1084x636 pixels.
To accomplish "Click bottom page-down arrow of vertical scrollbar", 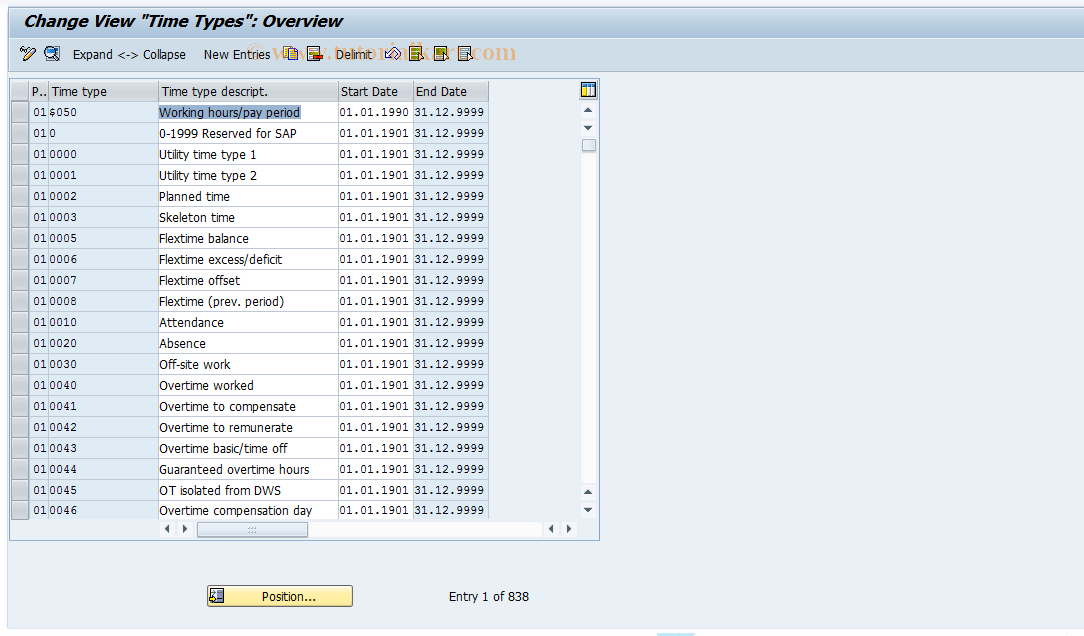I will [x=588, y=510].
